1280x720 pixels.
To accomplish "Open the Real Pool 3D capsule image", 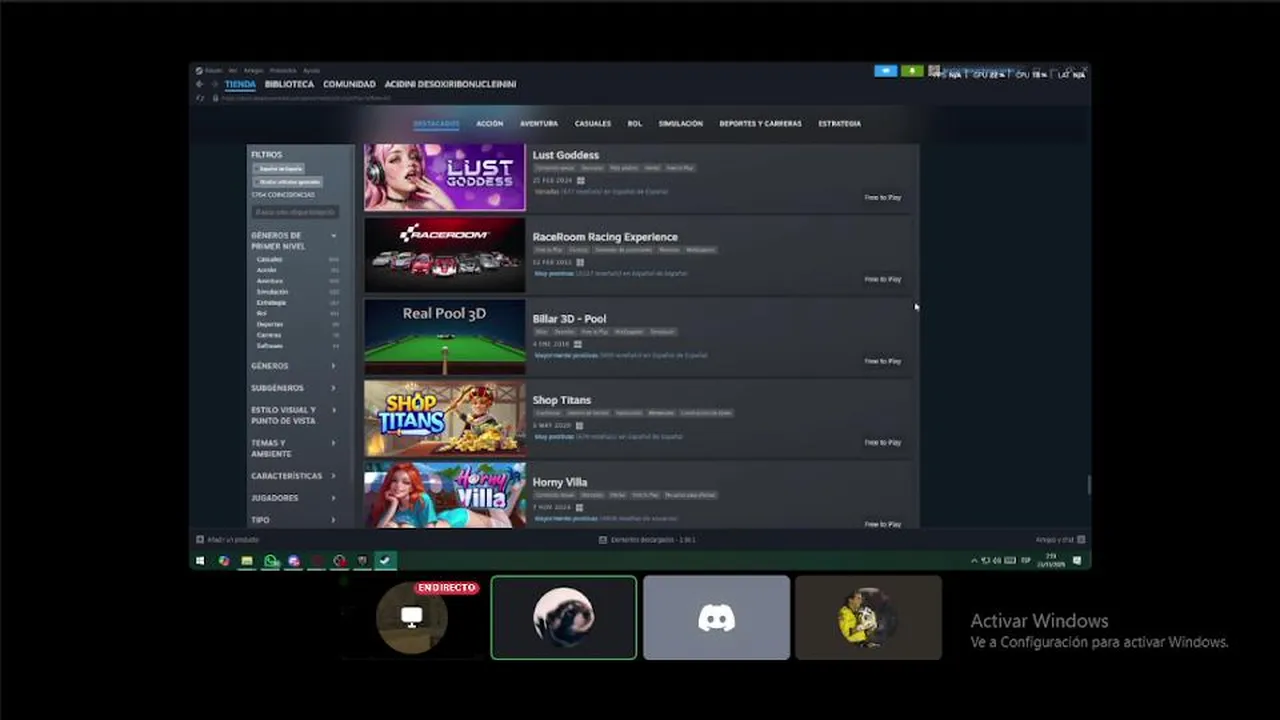I will [444, 337].
